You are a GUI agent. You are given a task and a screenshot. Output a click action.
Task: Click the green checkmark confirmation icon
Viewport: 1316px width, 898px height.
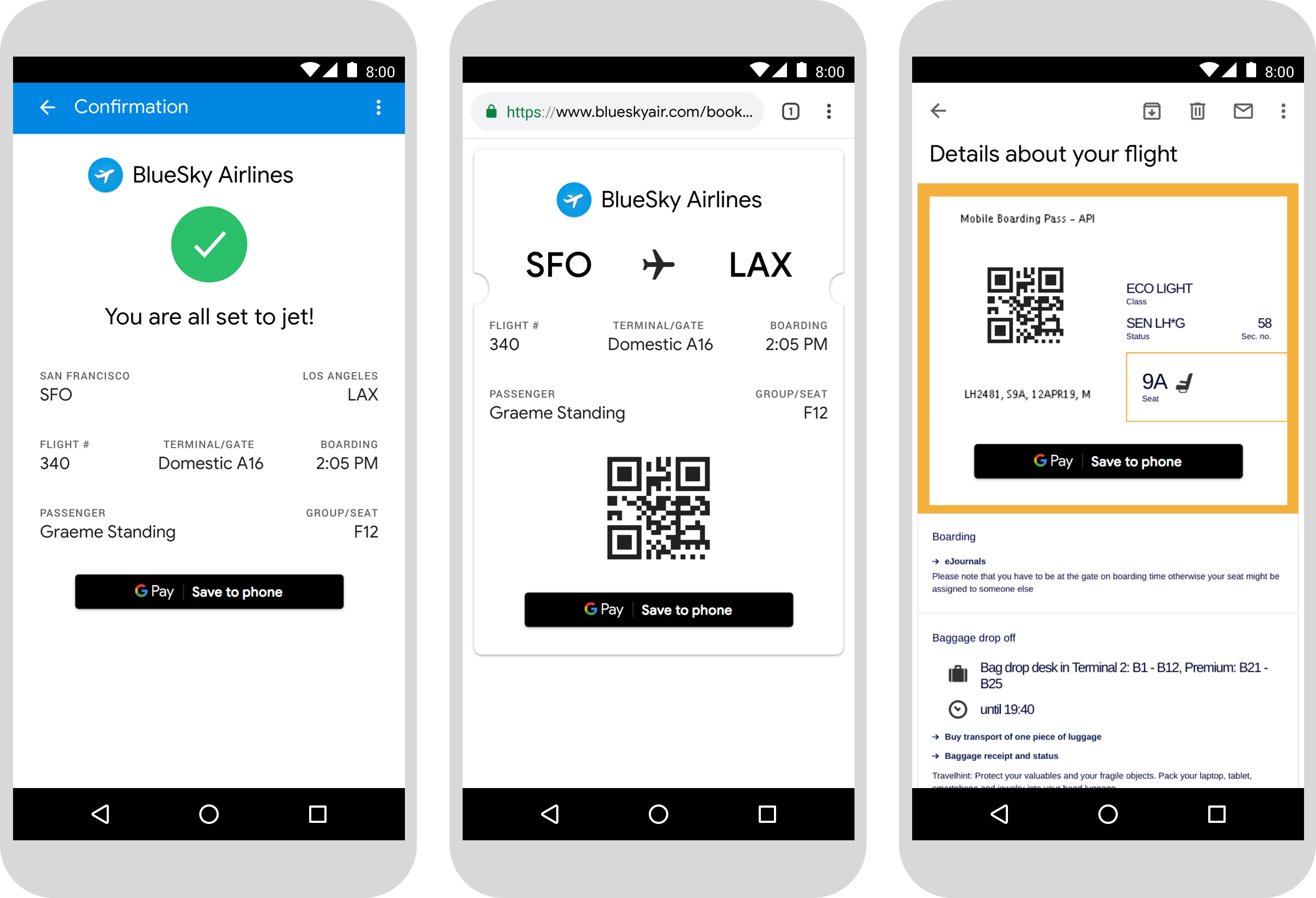(210, 243)
